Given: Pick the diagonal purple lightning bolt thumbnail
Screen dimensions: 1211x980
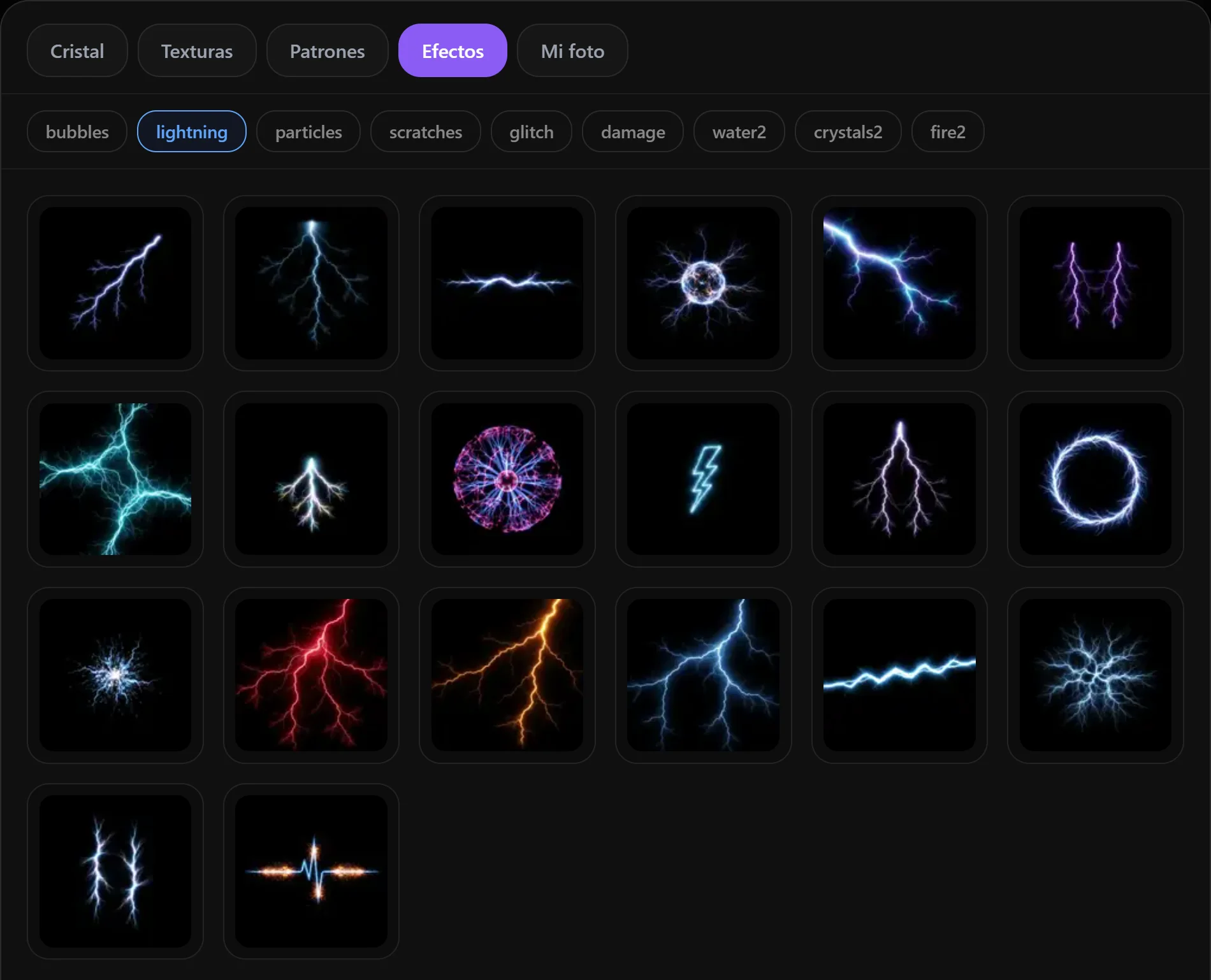Looking at the screenshot, I should (115, 283).
